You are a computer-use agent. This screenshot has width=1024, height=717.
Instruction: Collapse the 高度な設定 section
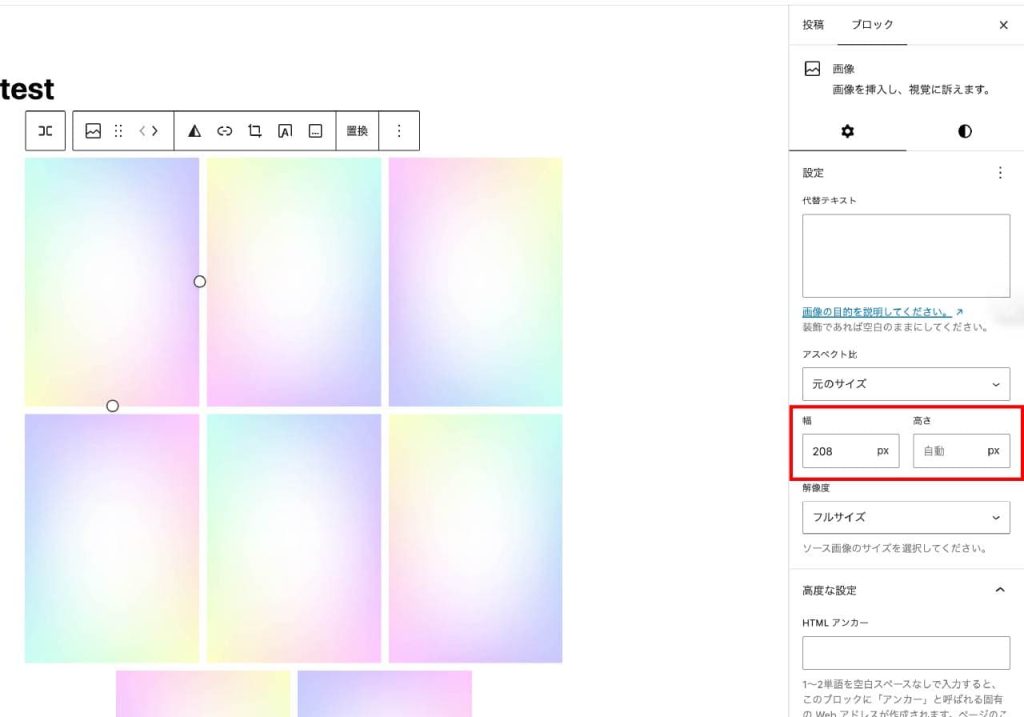point(1000,590)
